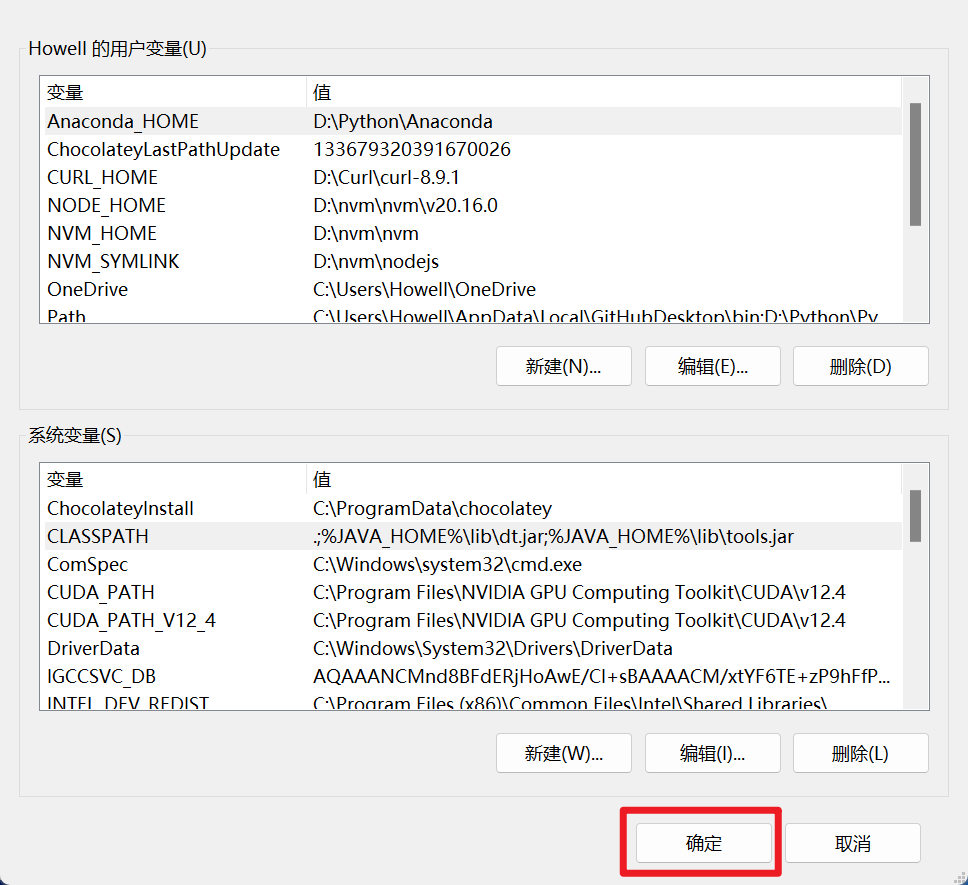Image resolution: width=968 pixels, height=885 pixels.
Task: Select the DriverData system variable row
Action: coord(93,648)
